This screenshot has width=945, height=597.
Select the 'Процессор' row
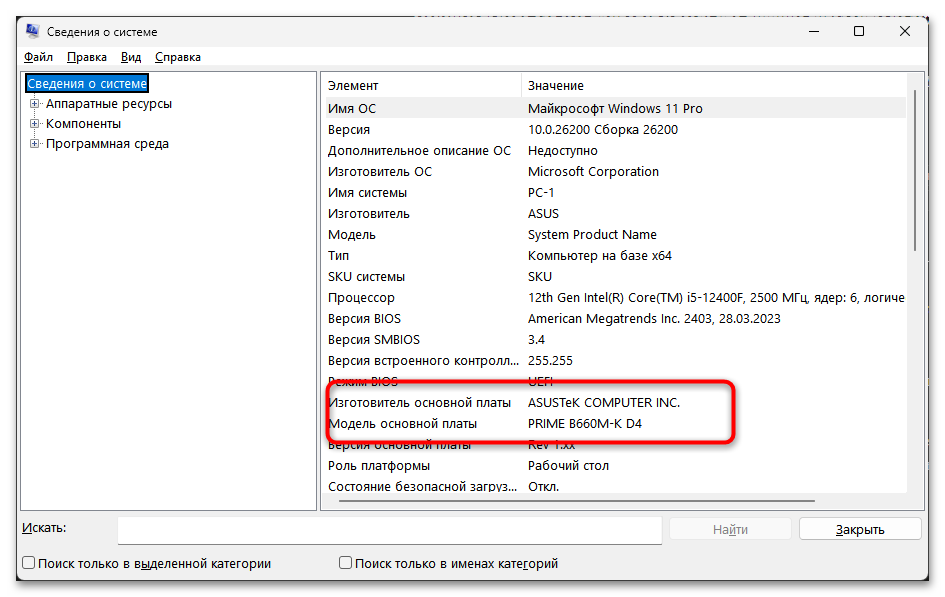(x=615, y=298)
